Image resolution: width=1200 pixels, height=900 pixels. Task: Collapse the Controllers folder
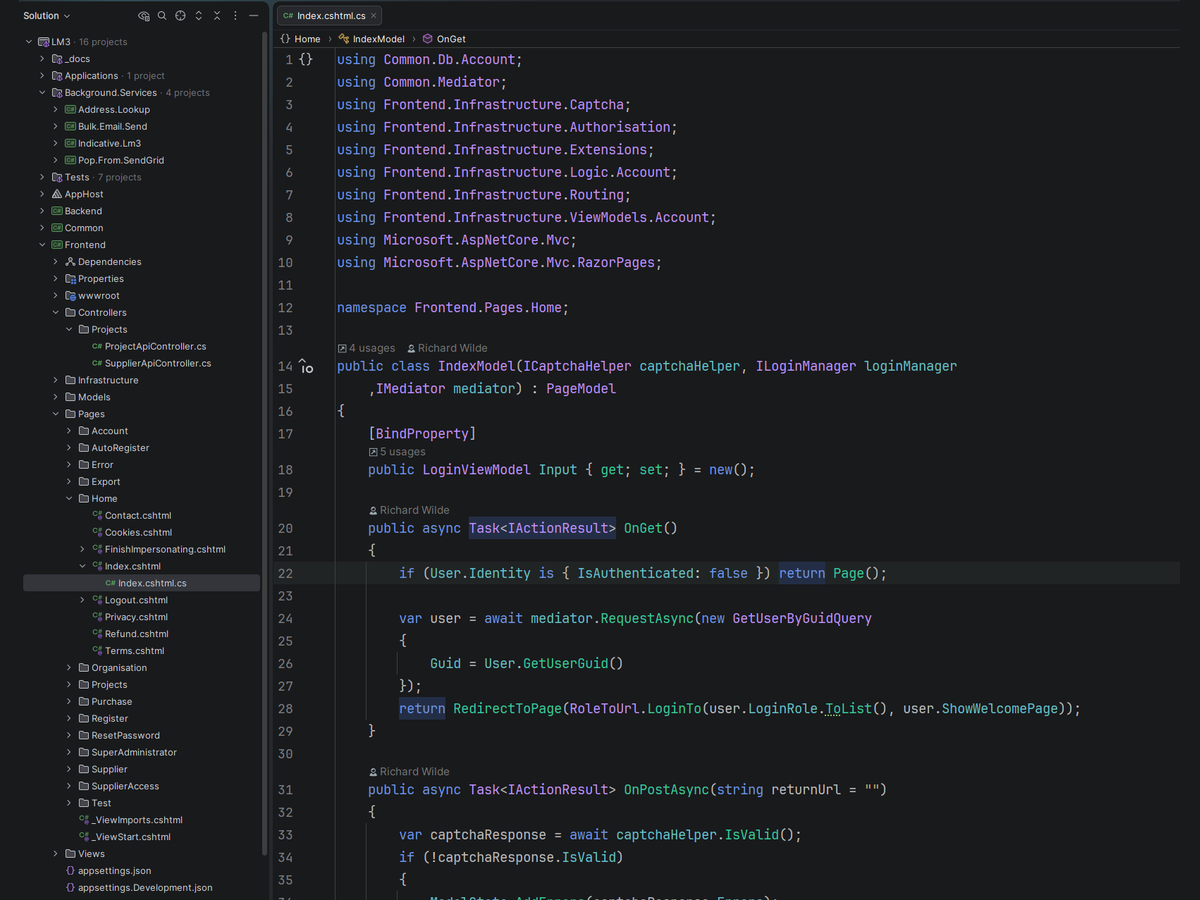(56, 313)
